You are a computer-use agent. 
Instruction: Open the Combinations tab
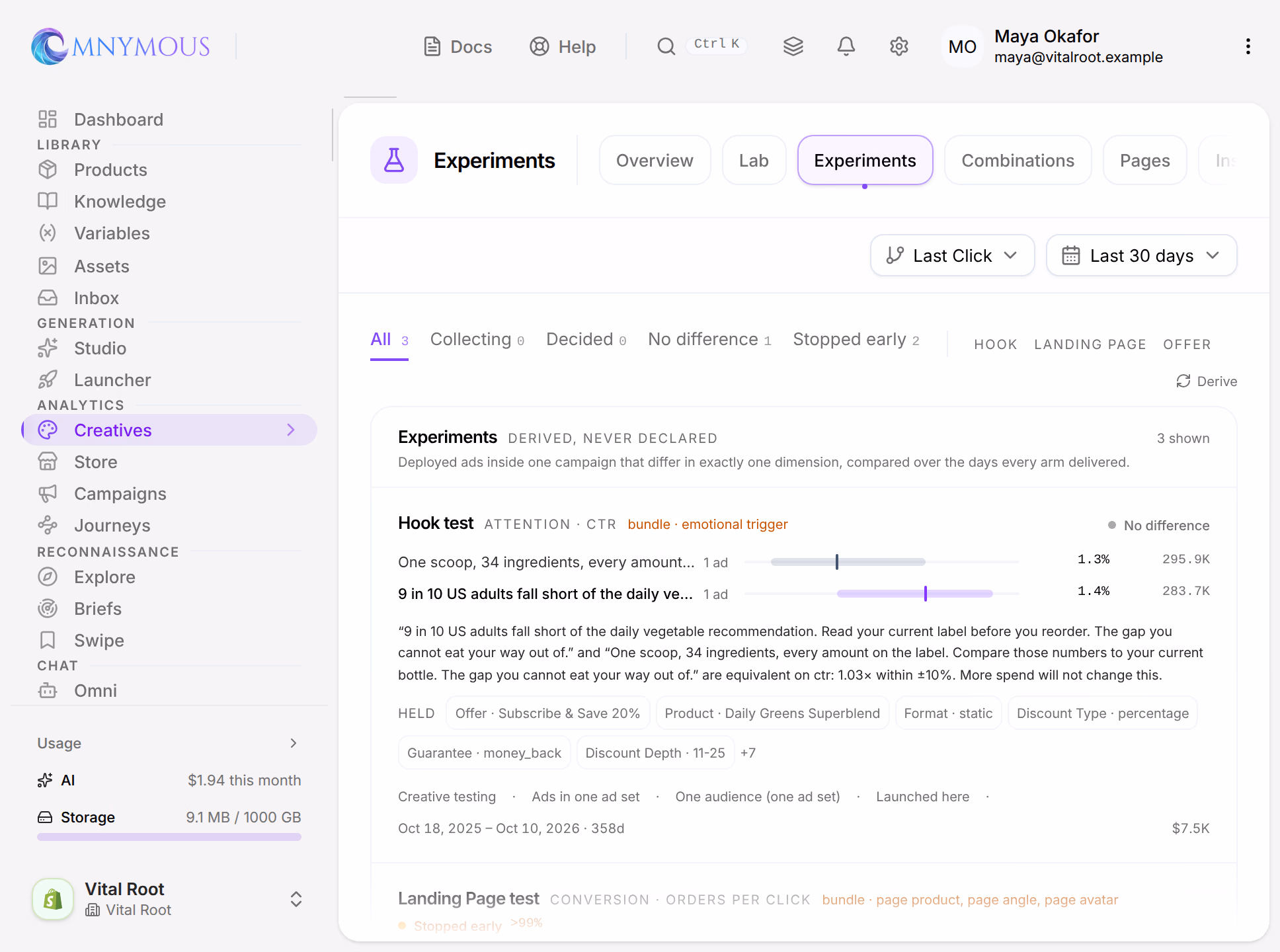pos(1018,161)
